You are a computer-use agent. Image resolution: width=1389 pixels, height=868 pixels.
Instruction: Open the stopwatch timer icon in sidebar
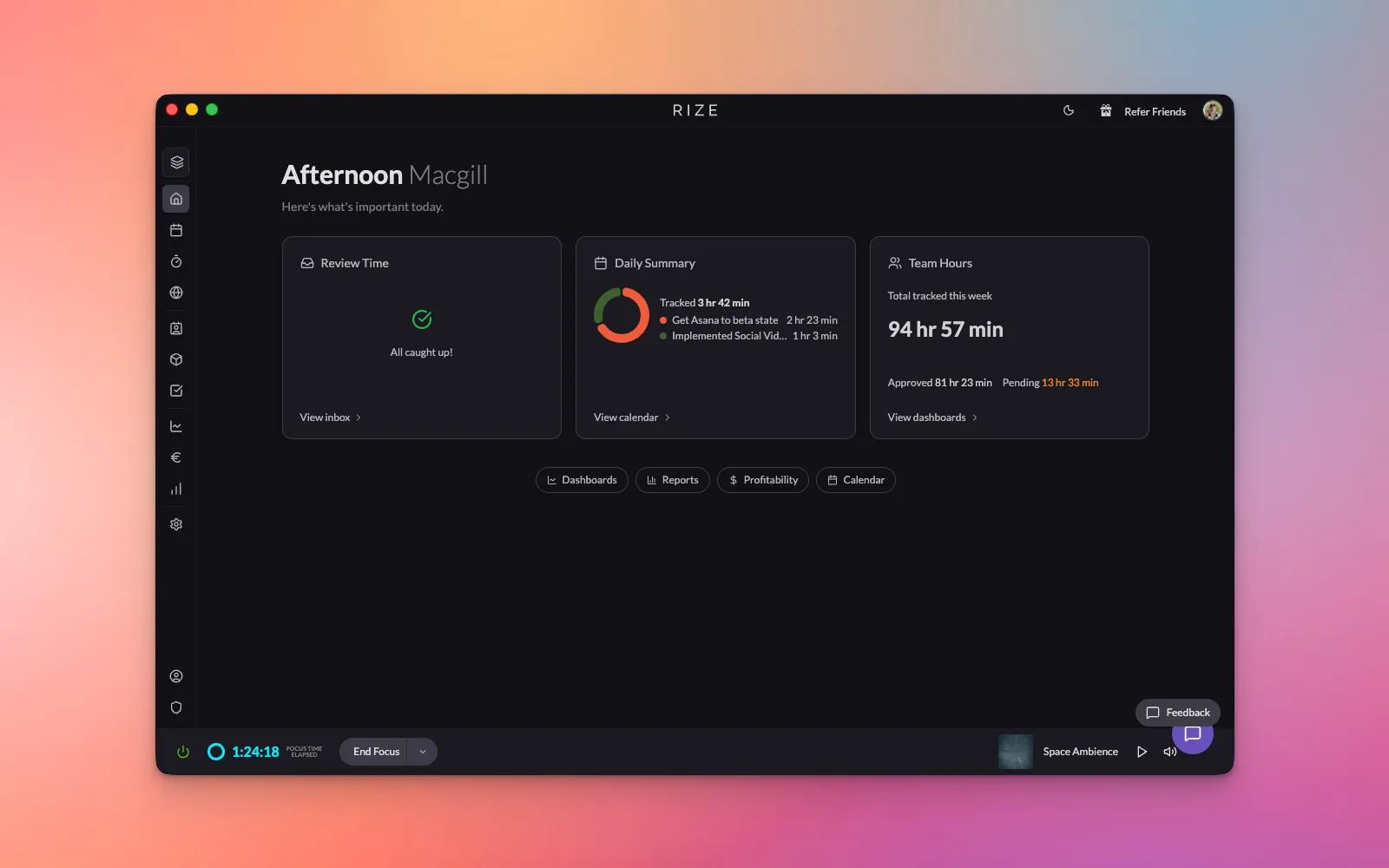pos(176,261)
